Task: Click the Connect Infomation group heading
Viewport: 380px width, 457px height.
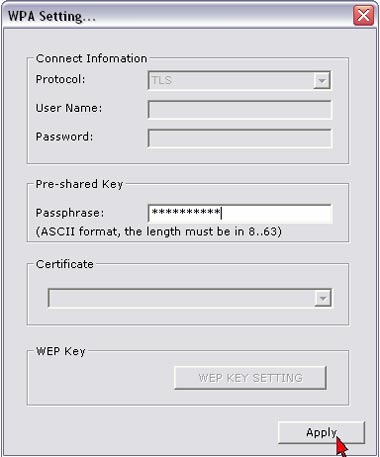Action: click(x=91, y=58)
